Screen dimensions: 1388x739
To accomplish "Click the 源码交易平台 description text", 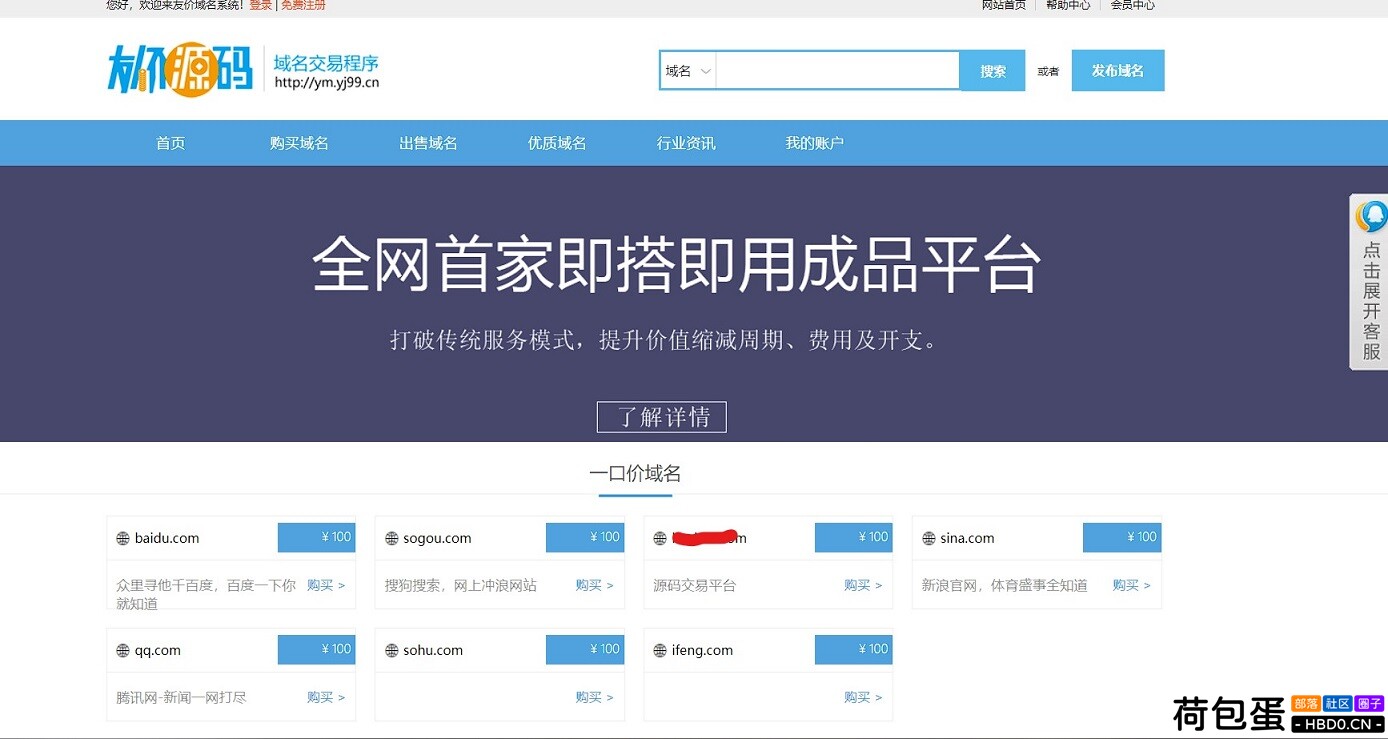I will [x=695, y=585].
